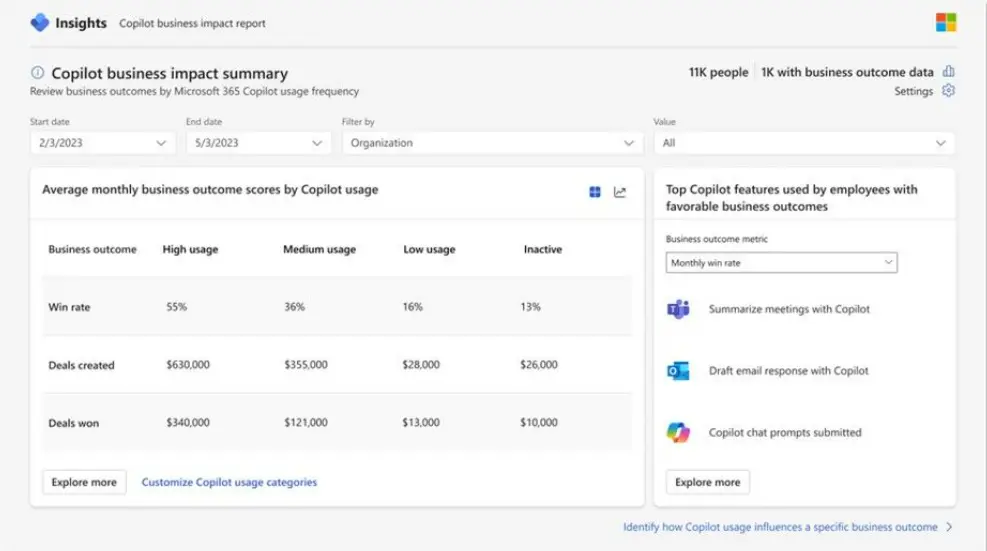Click Explore more under top Copilot features
The image size is (987, 551).
tap(708, 482)
